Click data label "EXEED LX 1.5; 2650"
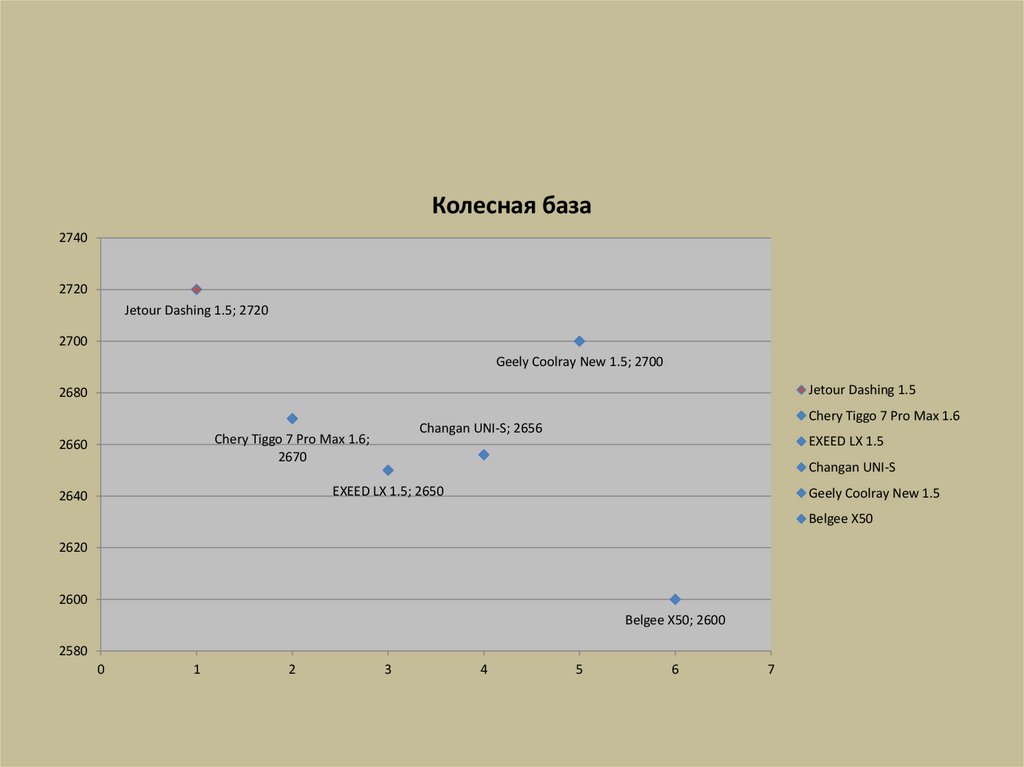The width and height of the screenshot is (1024, 767). pos(388,491)
